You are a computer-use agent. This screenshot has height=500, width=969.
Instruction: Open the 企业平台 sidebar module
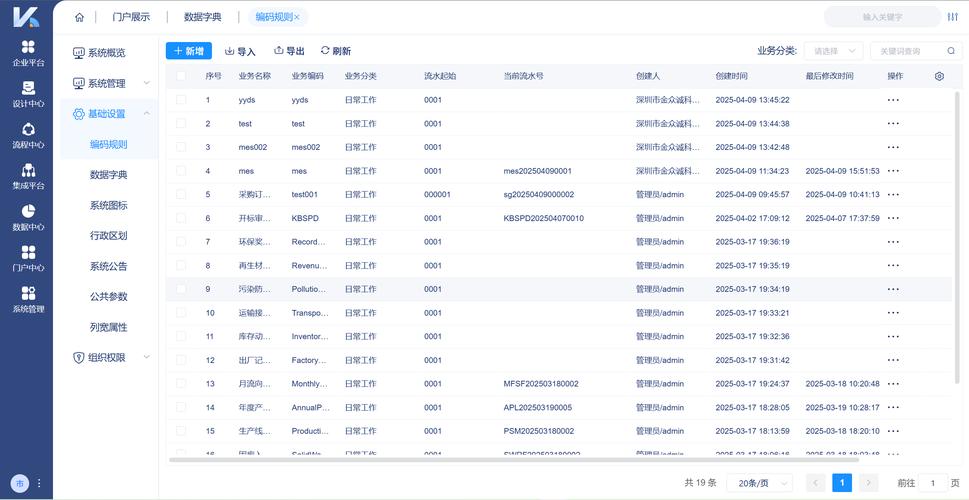[28, 53]
